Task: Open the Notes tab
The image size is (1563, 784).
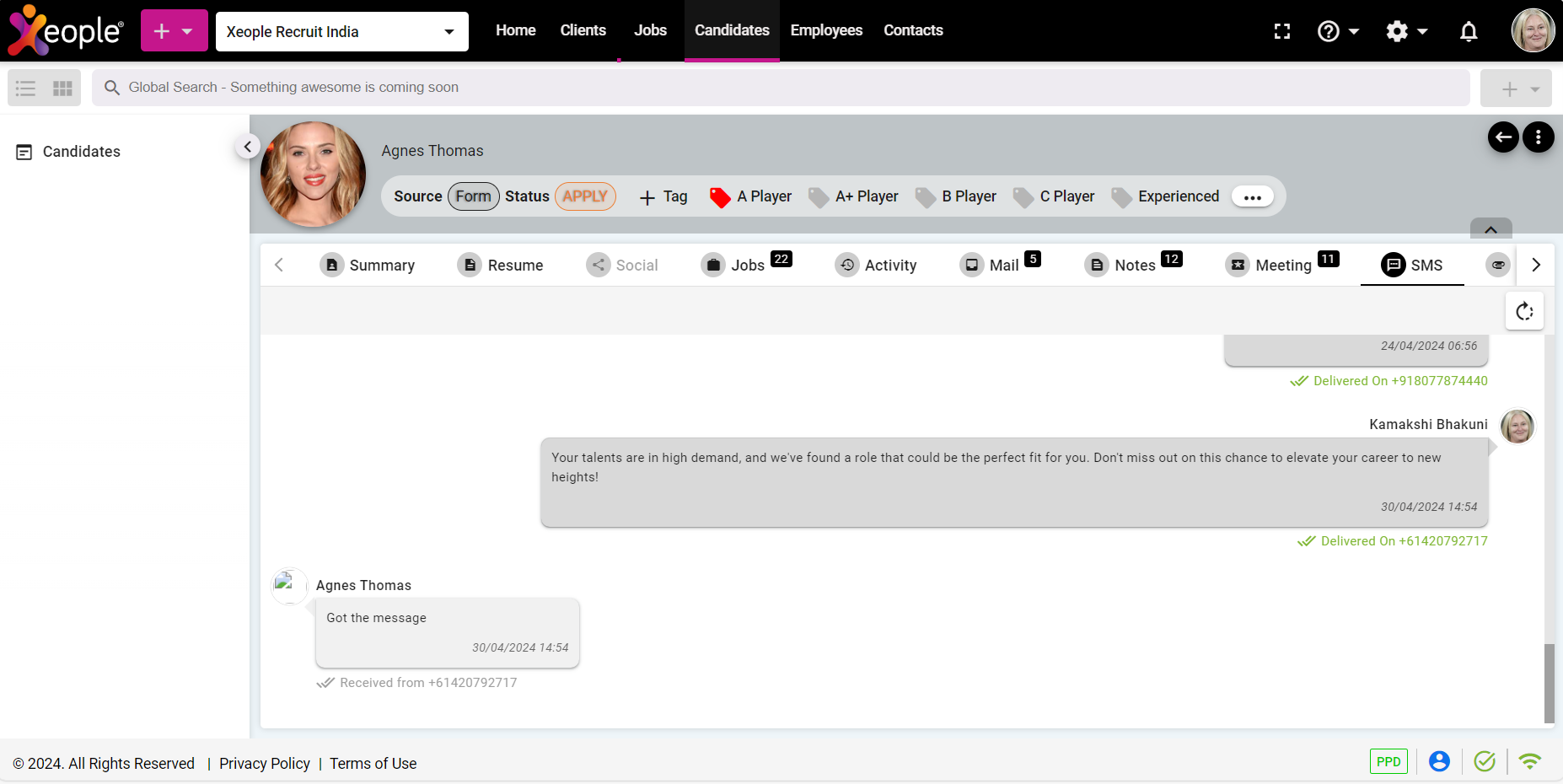Action: [x=1133, y=266]
